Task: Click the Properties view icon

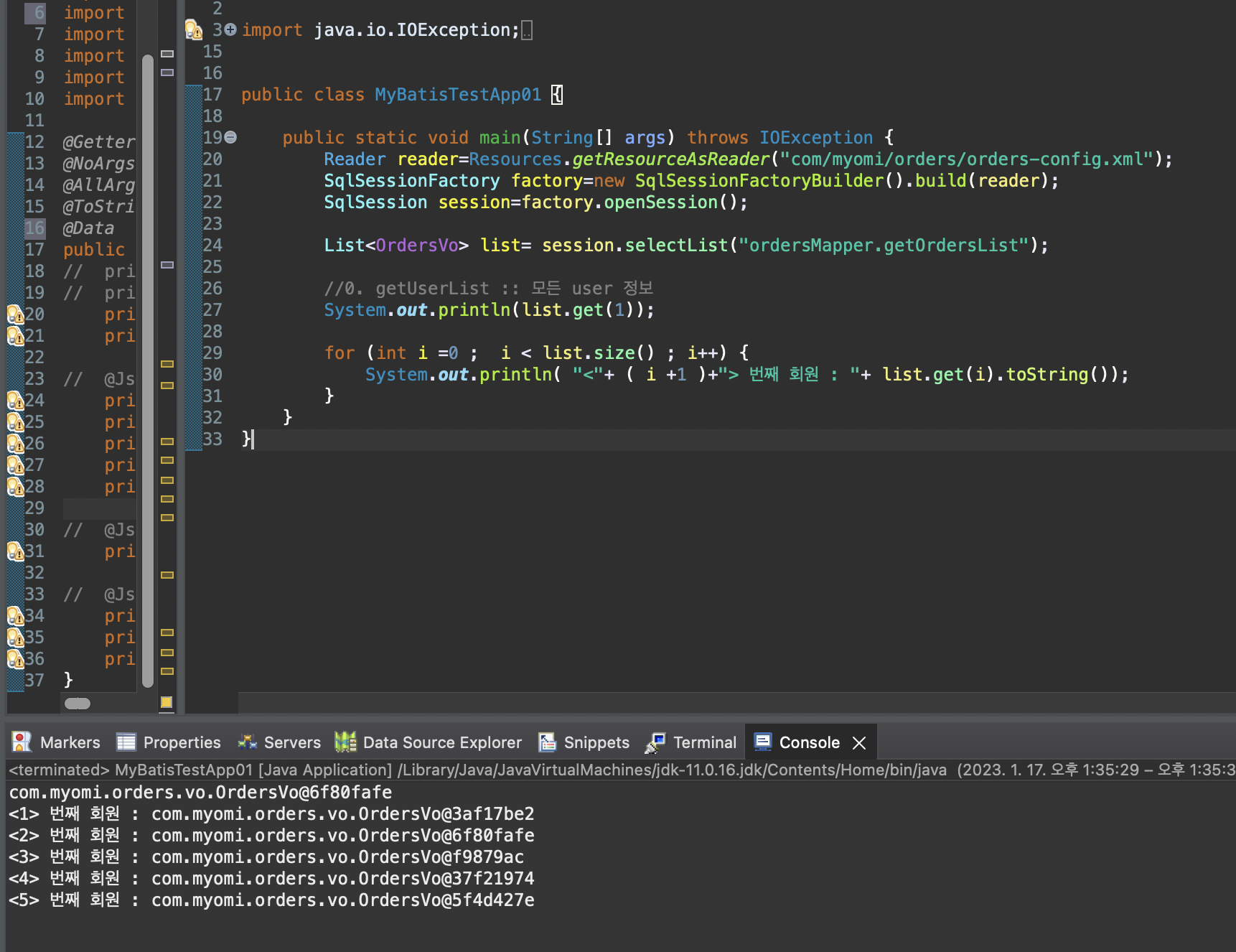Action: click(x=126, y=742)
